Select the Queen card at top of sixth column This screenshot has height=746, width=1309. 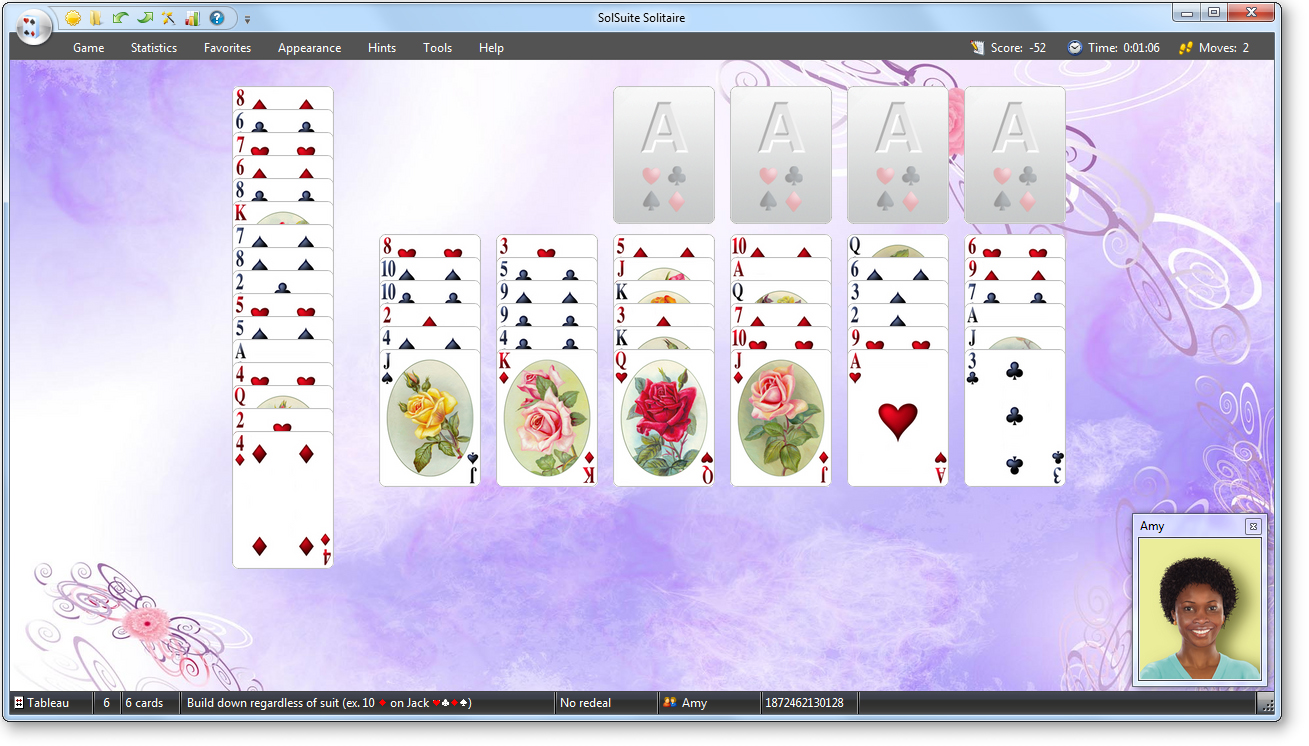[898, 246]
